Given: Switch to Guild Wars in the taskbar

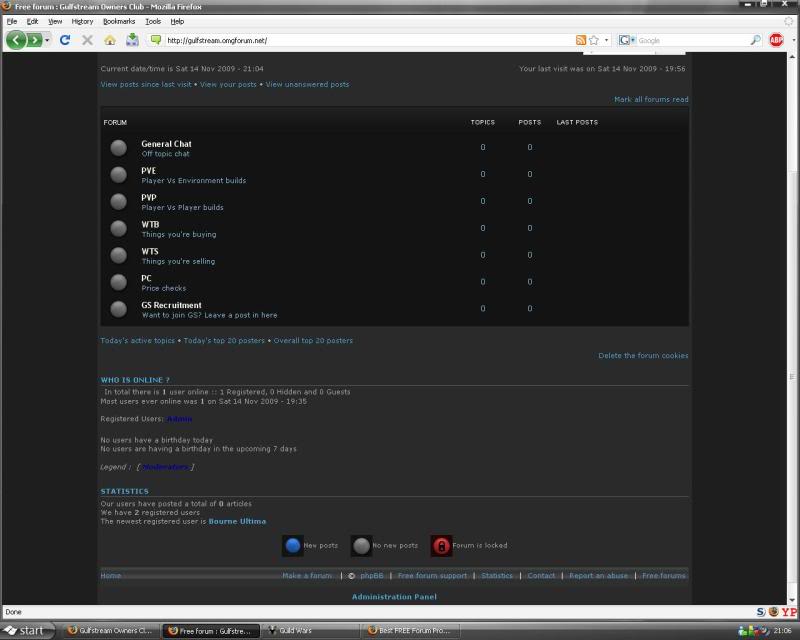Looking at the screenshot, I should pyautogui.click(x=307, y=631).
